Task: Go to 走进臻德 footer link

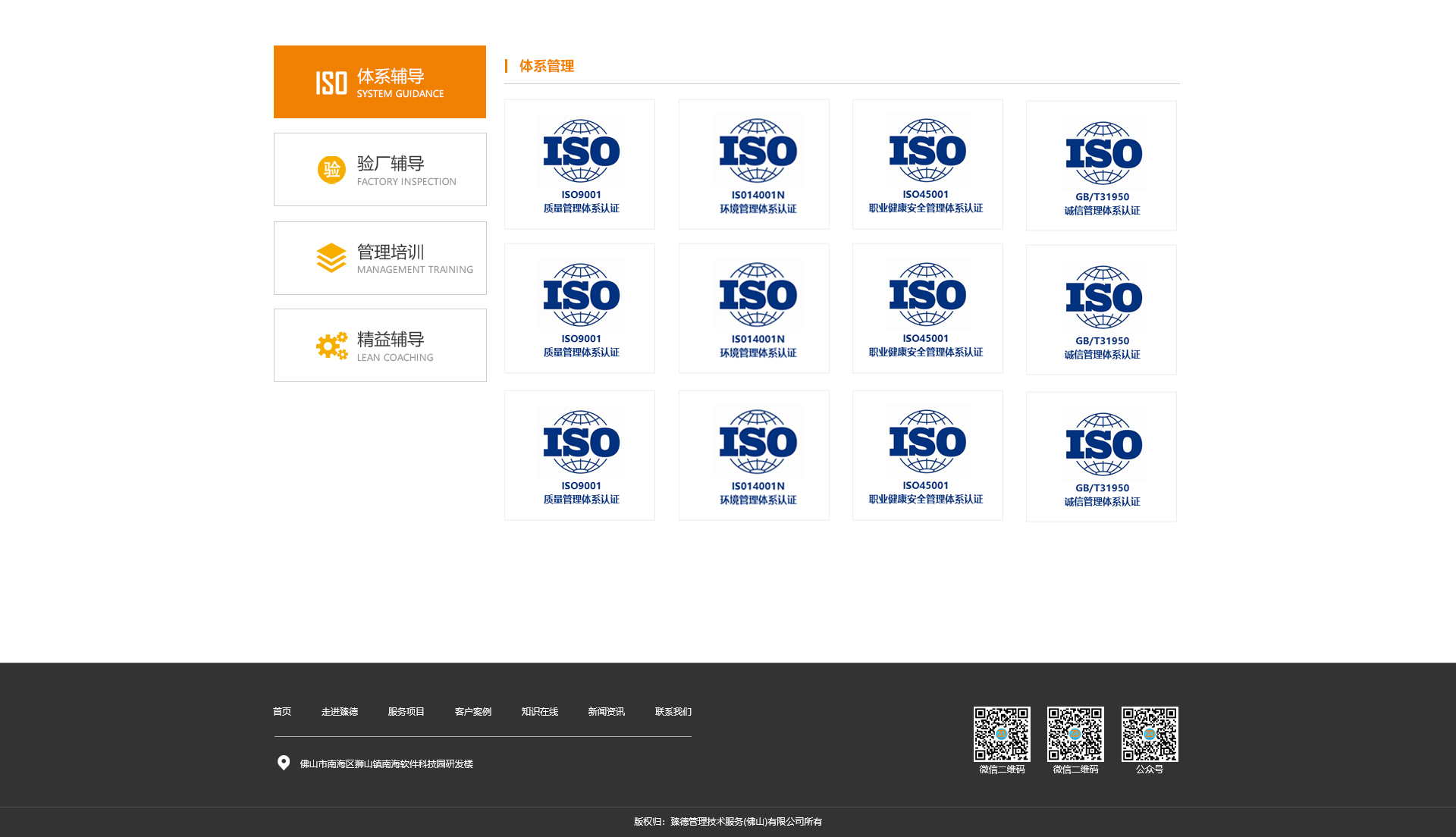Action: click(340, 712)
